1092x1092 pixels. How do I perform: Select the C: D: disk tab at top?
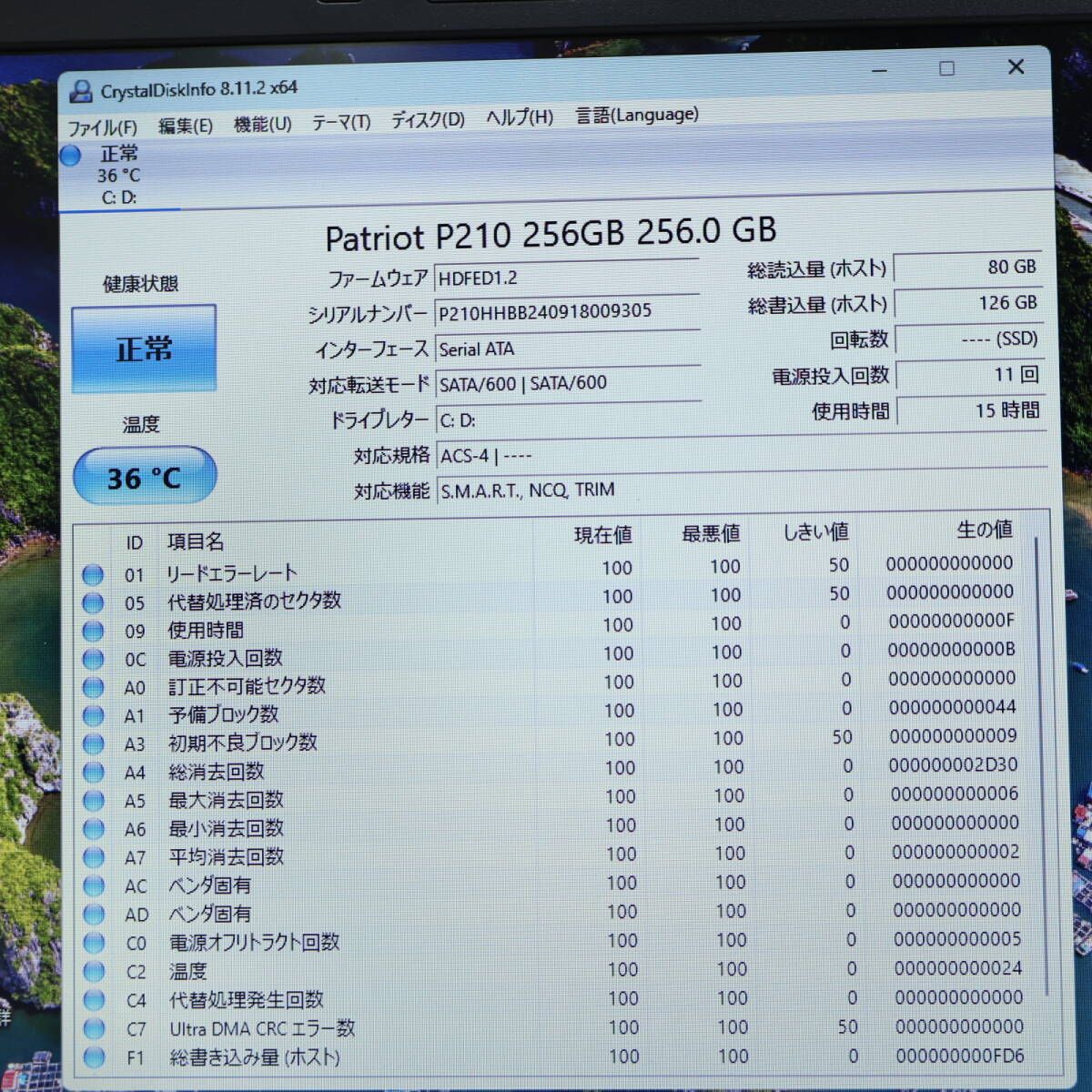pos(119,175)
